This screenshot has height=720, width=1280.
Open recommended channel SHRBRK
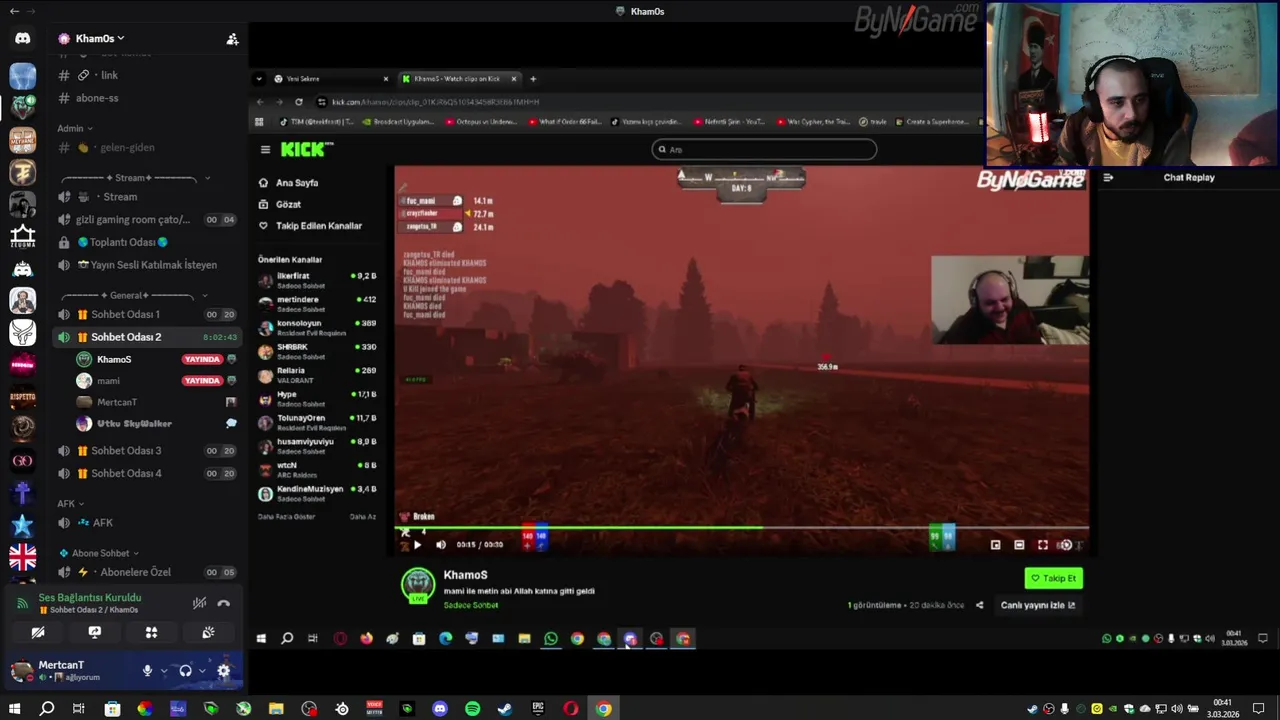tap(317, 351)
